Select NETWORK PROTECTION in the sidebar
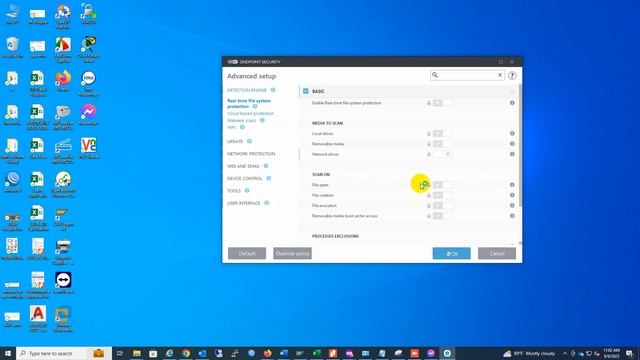This screenshot has height=360, width=640. (251, 154)
